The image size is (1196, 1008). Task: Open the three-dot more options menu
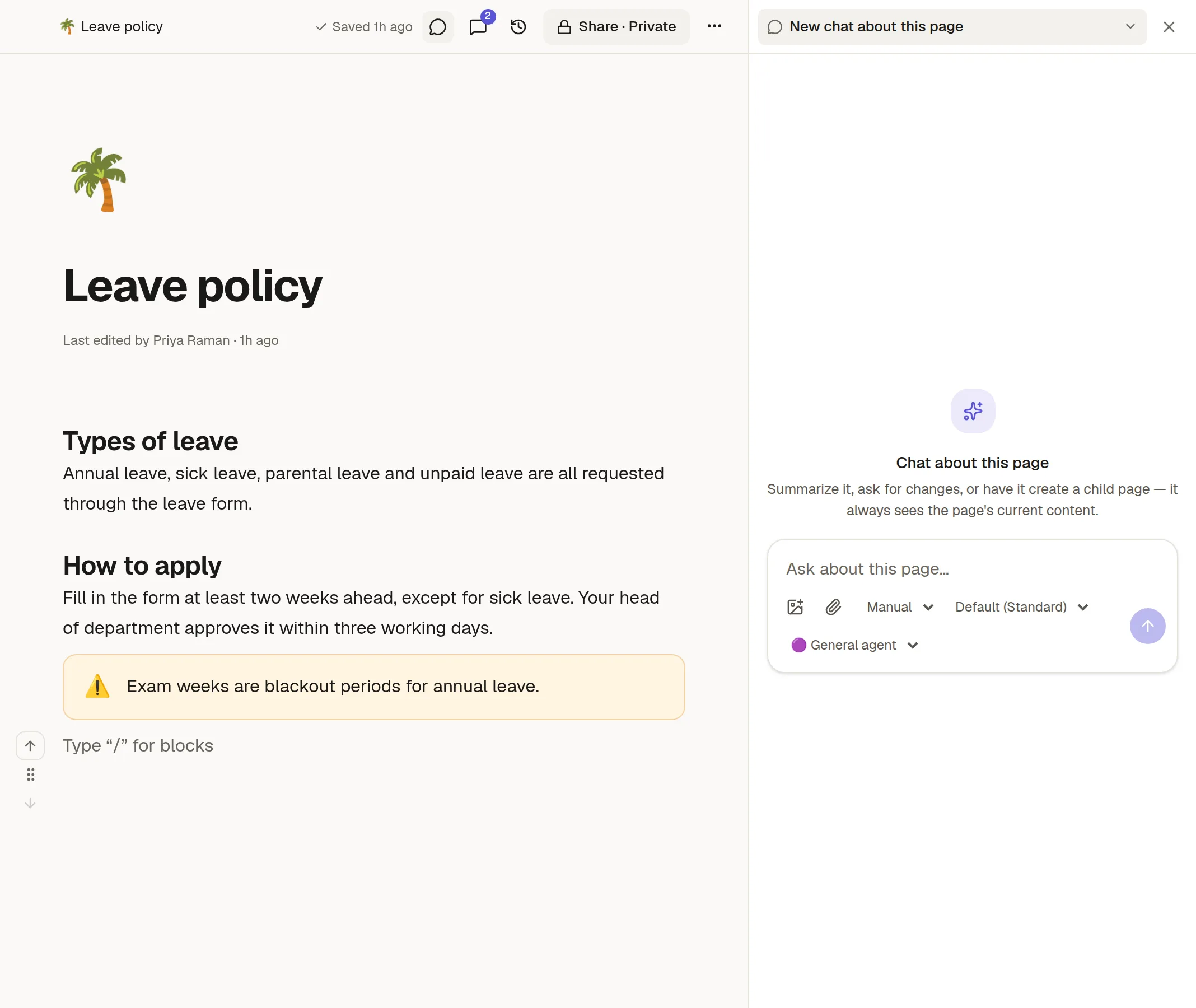tap(714, 26)
